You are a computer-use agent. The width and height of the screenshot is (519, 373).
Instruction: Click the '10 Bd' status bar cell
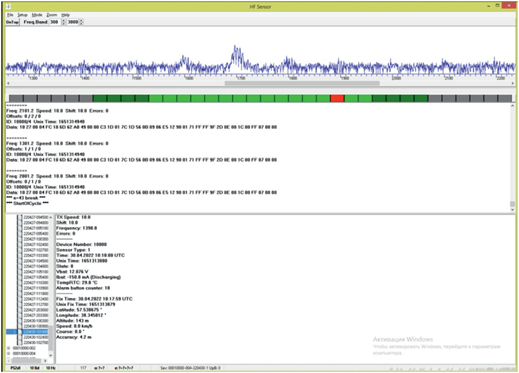(x=34, y=368)
